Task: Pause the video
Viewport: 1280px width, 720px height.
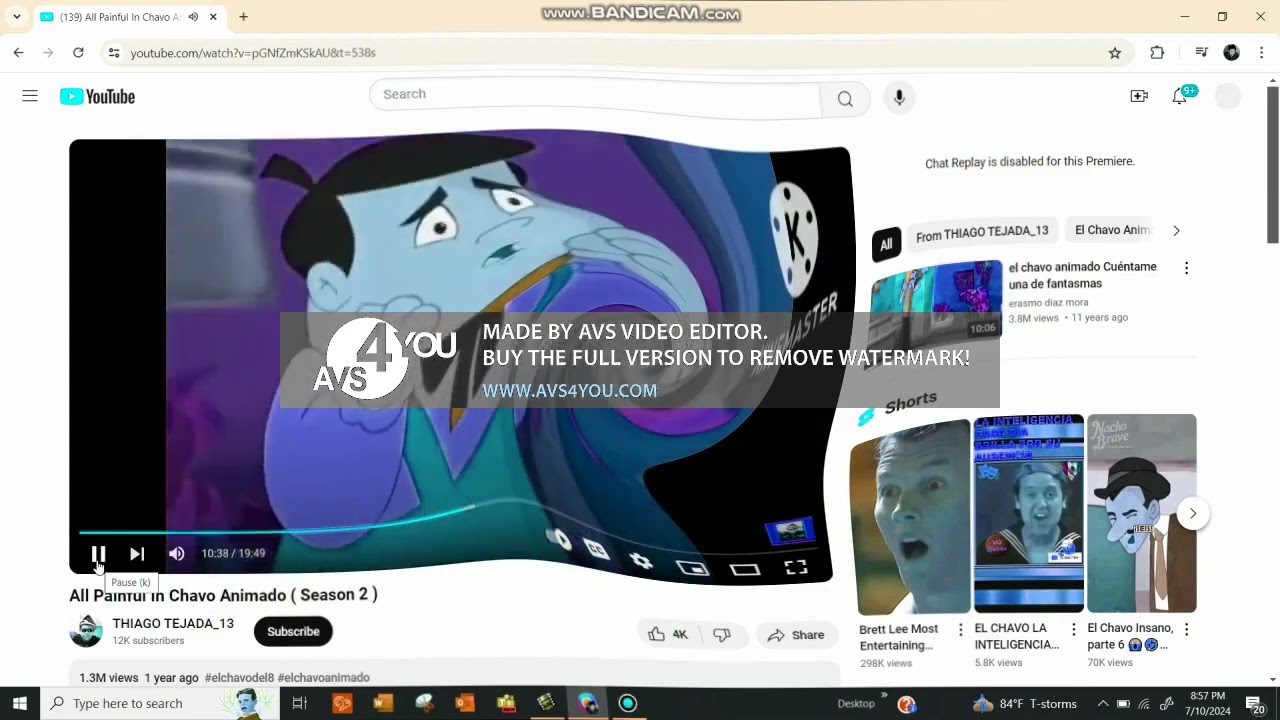Action: 98,553
